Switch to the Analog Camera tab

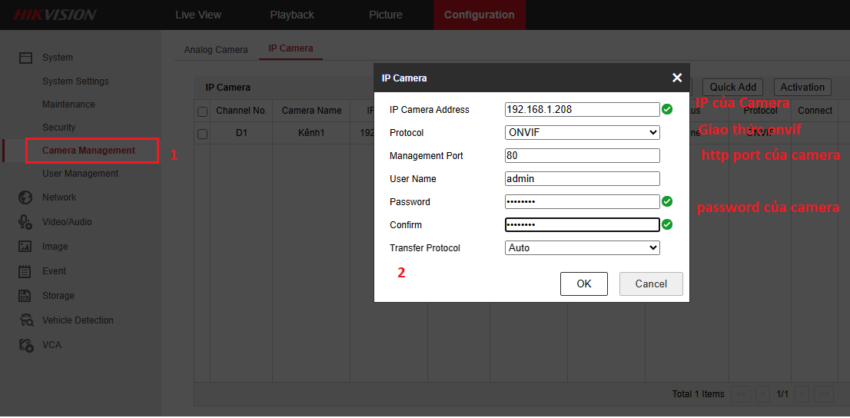pos(216,50)
